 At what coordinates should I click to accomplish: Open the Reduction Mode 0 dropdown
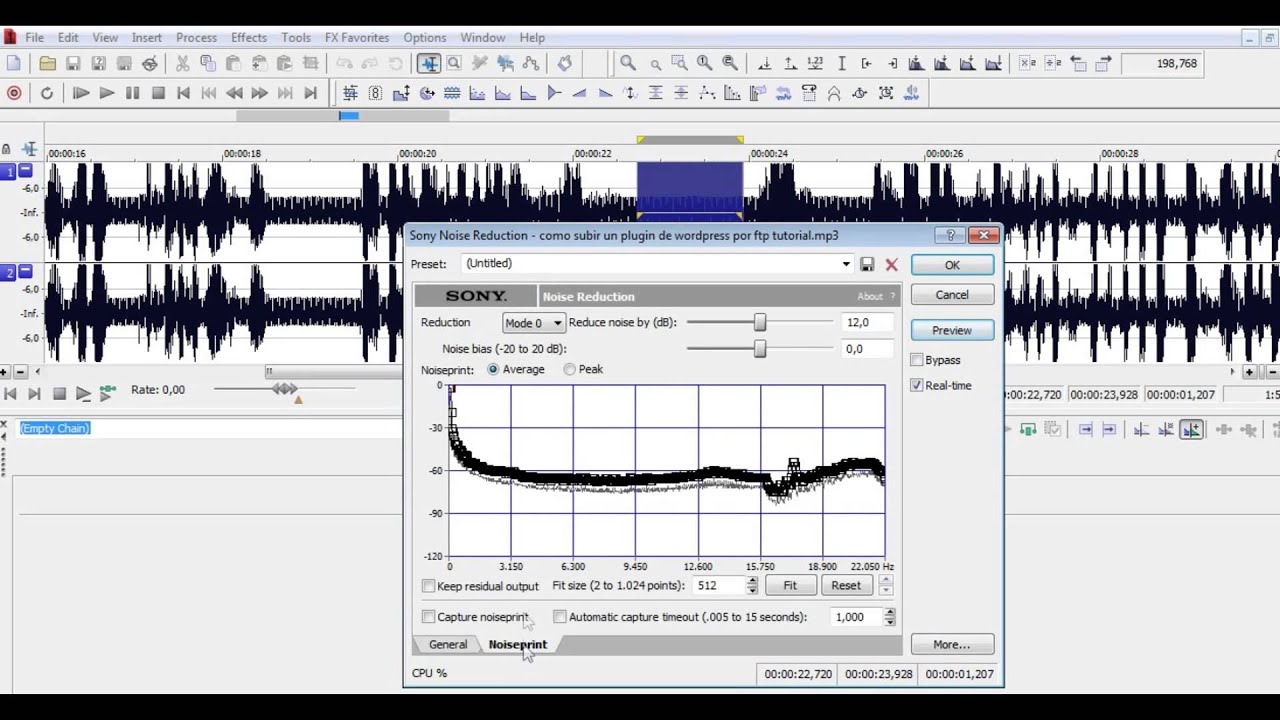click(534, 323)
